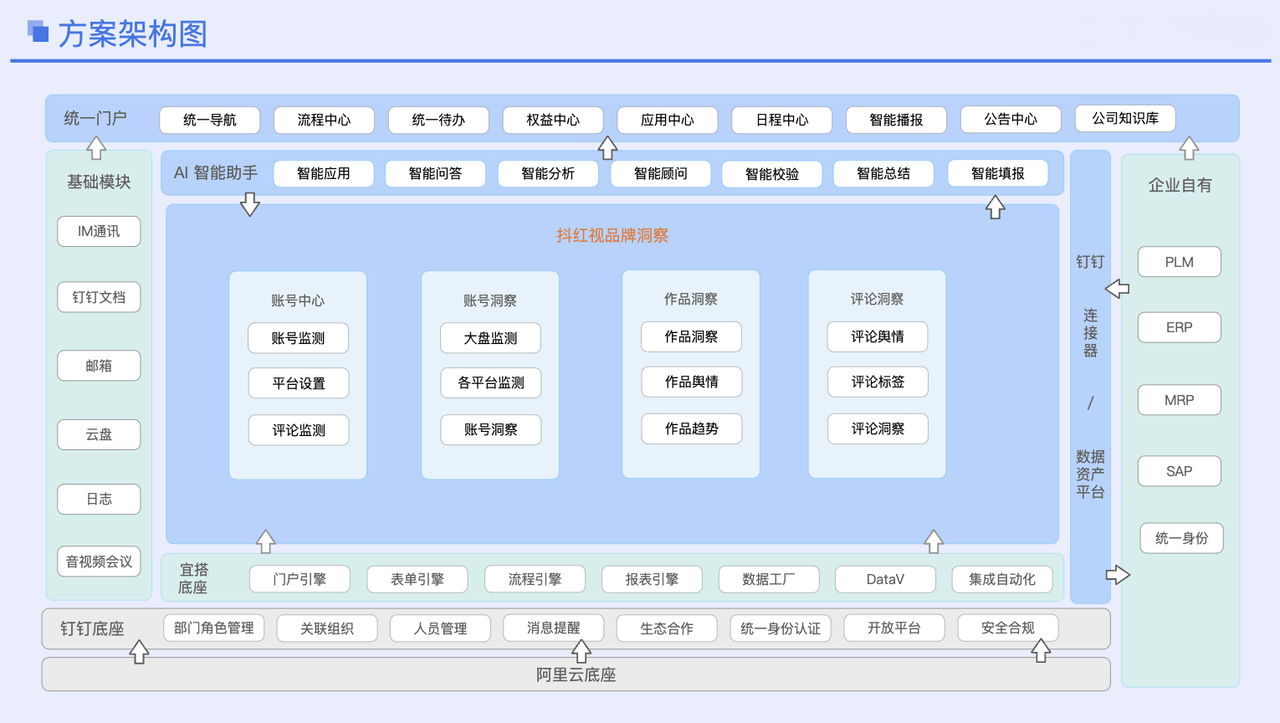Open 大盘监测 under 账号洞察

click(x=490, y=338)
